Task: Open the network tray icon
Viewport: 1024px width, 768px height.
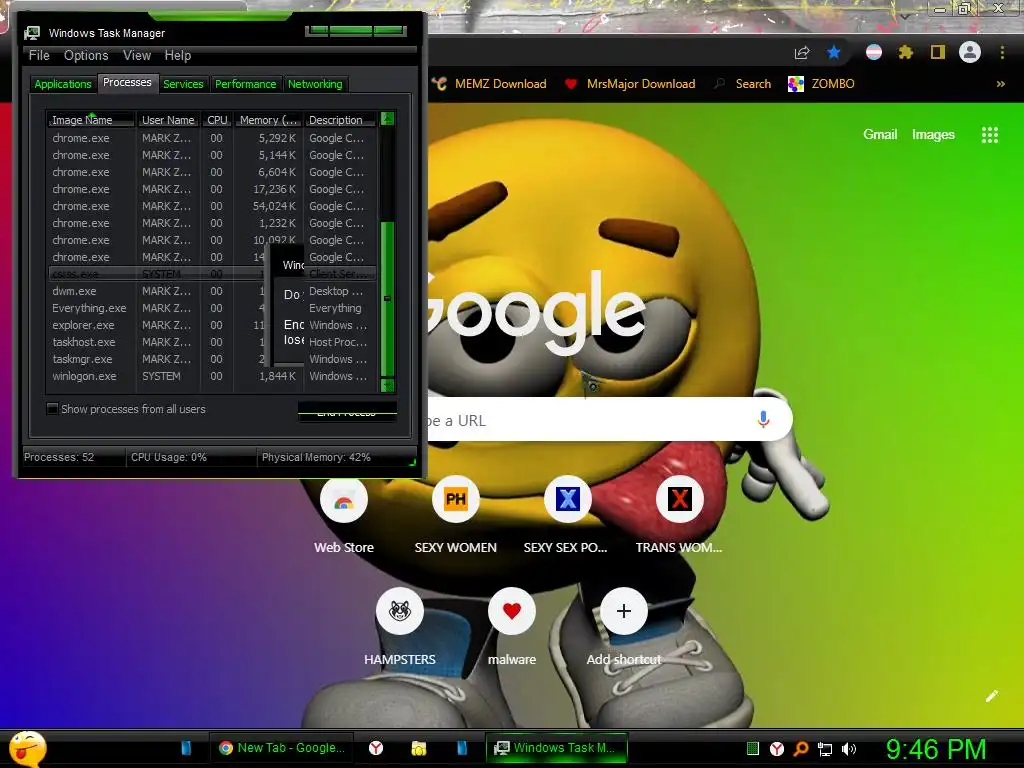Action: 825,749
